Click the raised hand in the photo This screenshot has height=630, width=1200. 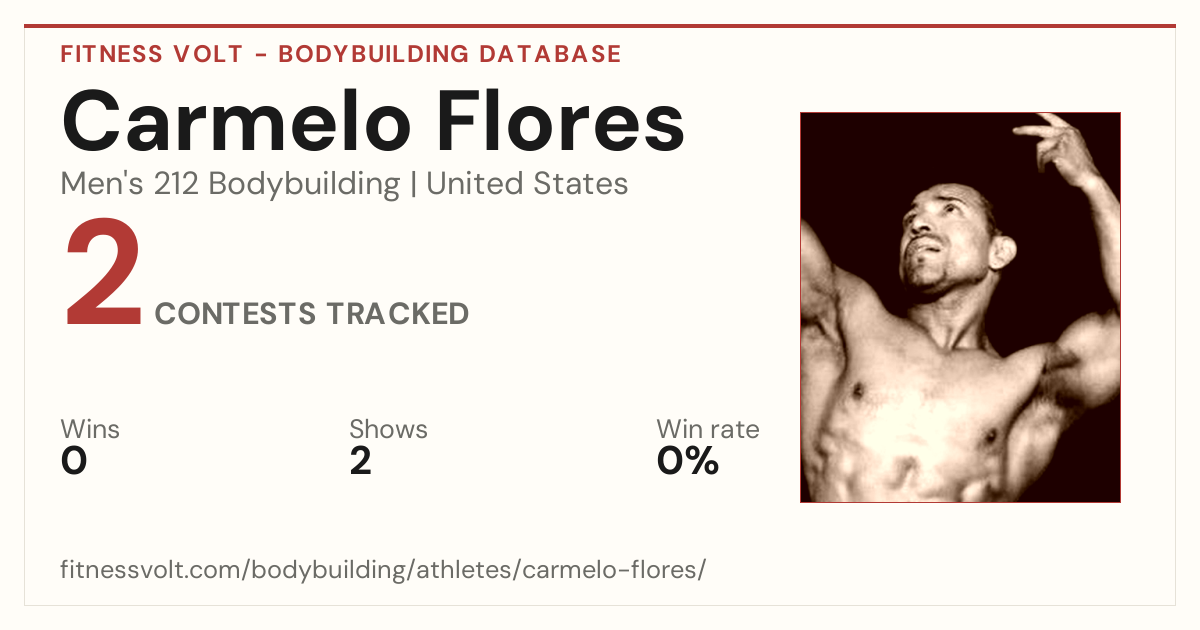click(x=1058, y=145)
